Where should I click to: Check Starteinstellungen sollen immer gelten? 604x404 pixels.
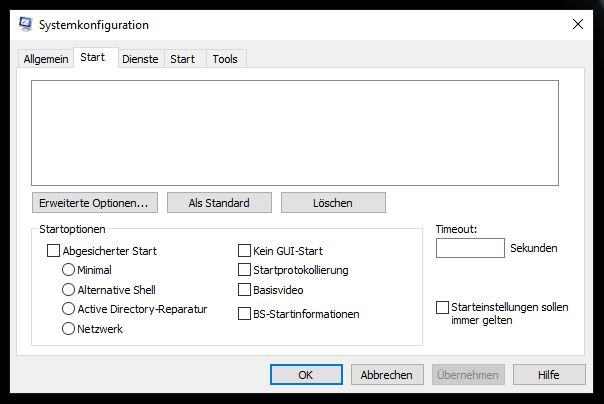pyautogui.click(x=442, y=307)
